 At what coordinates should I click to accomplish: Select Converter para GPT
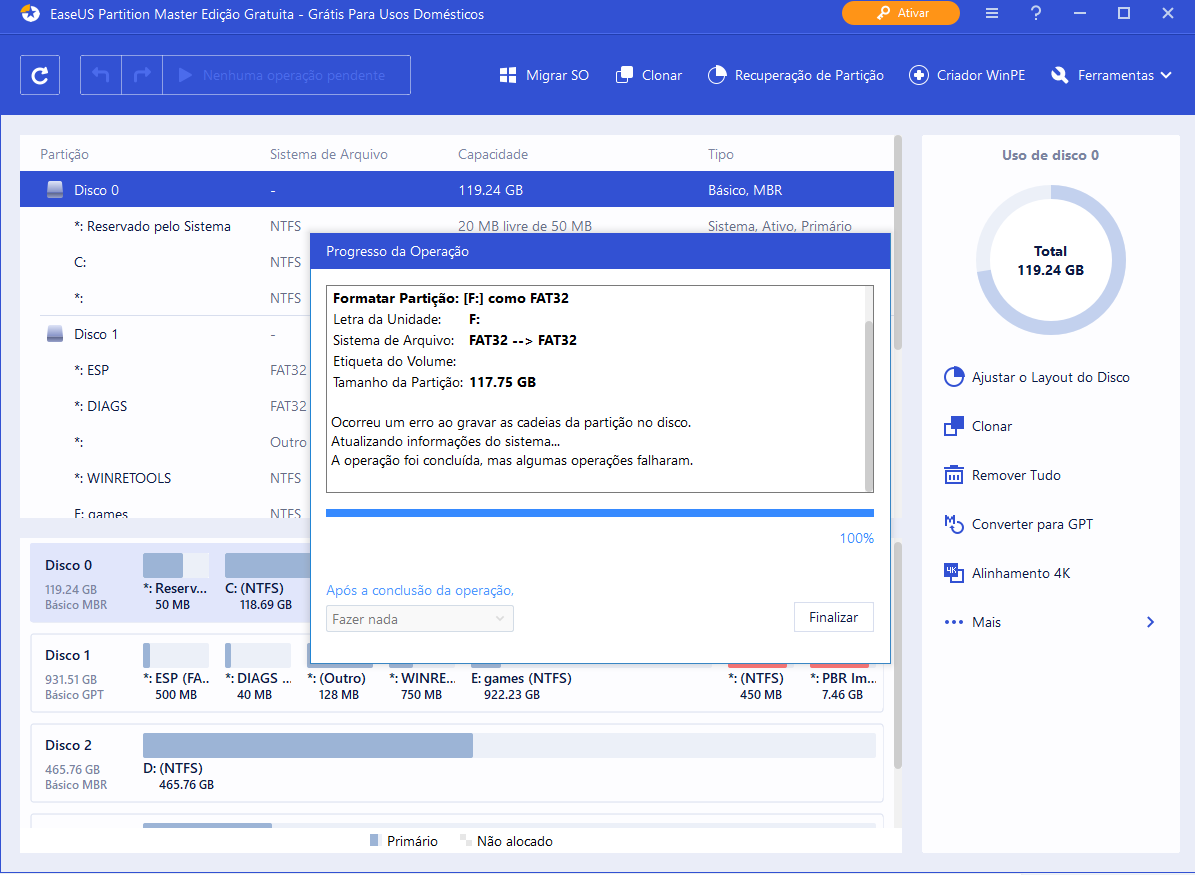click(x=1018, y=524)
